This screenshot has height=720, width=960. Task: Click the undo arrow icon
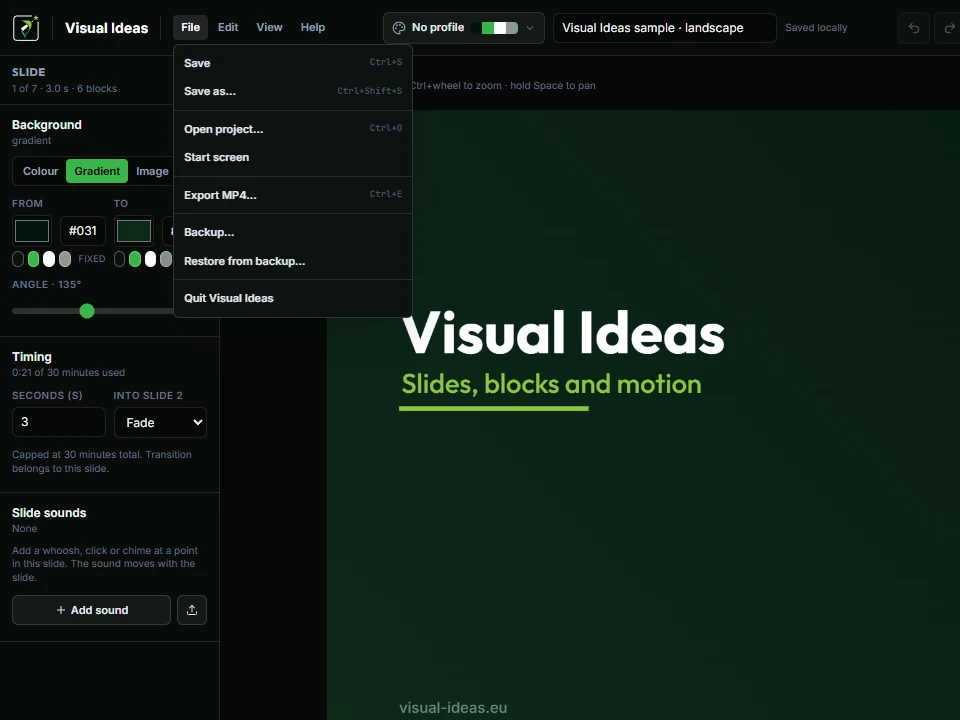[x=913, y=28]
